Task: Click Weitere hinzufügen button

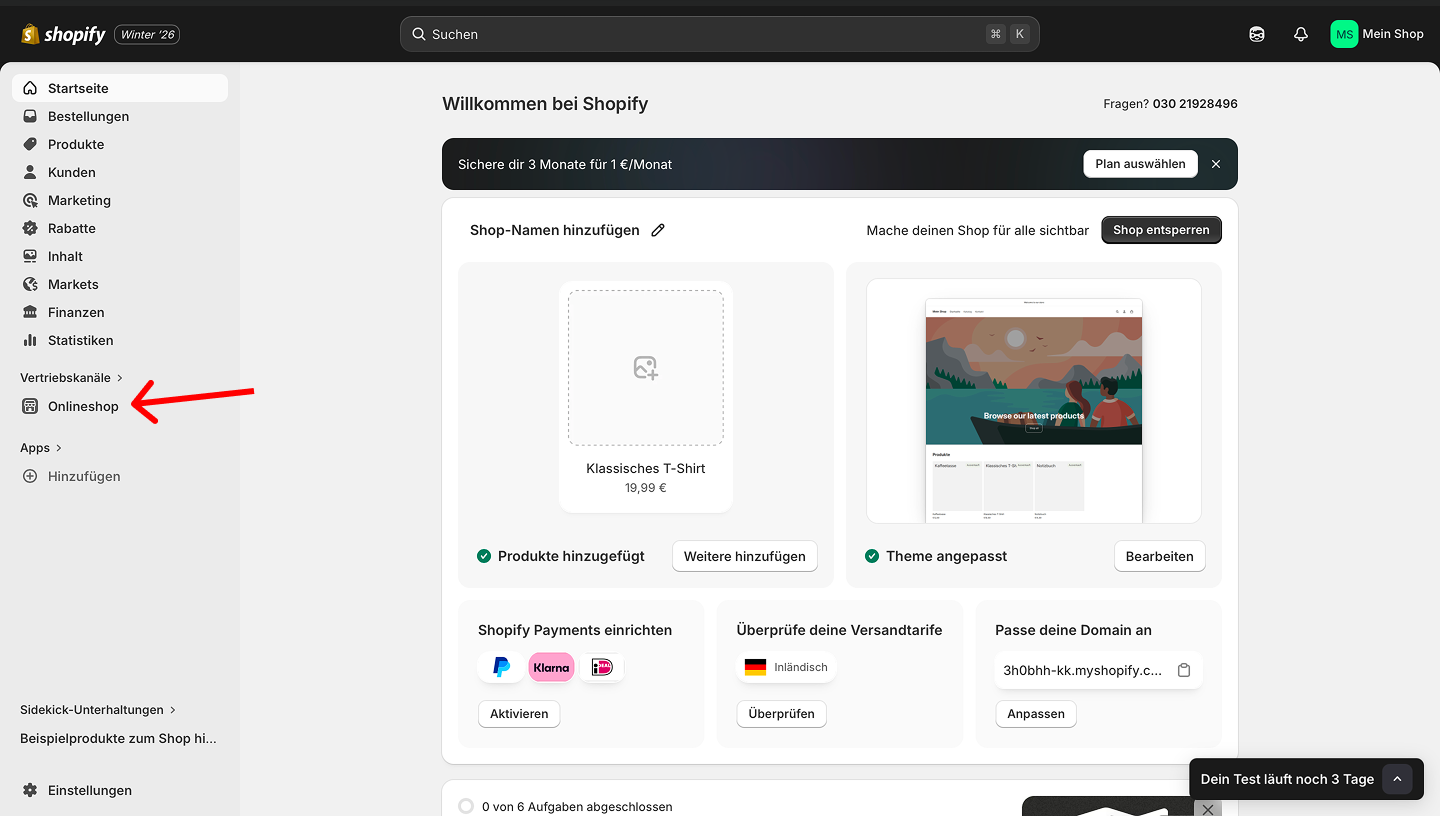Action: pyautogui.click(x=745, y=556)
